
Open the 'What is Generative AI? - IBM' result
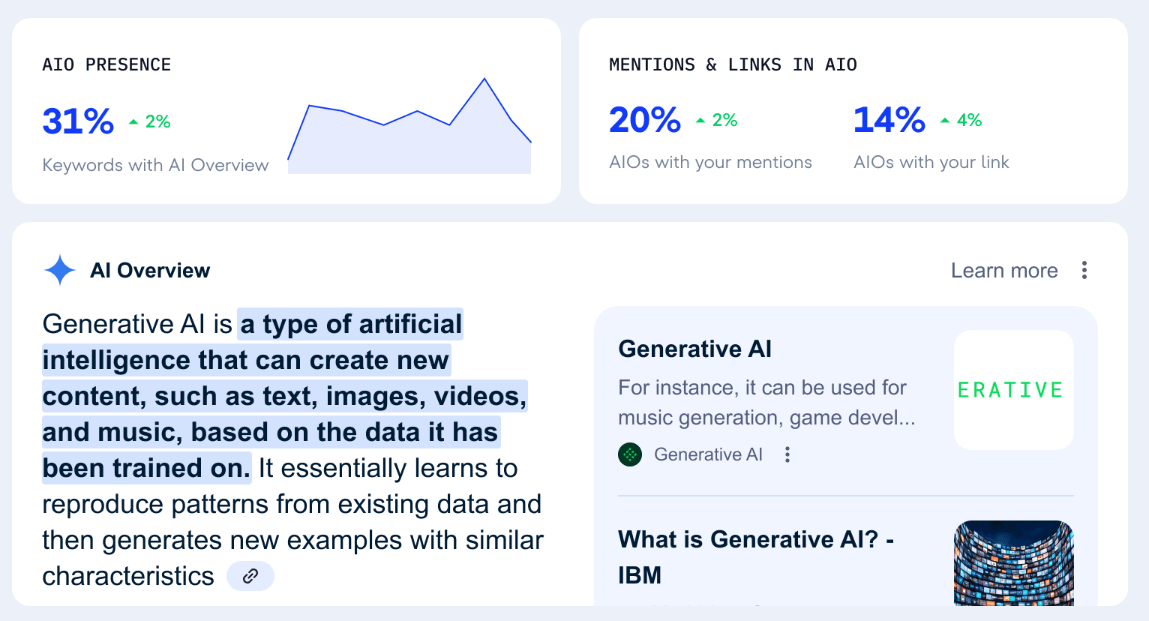pos(755,557)
